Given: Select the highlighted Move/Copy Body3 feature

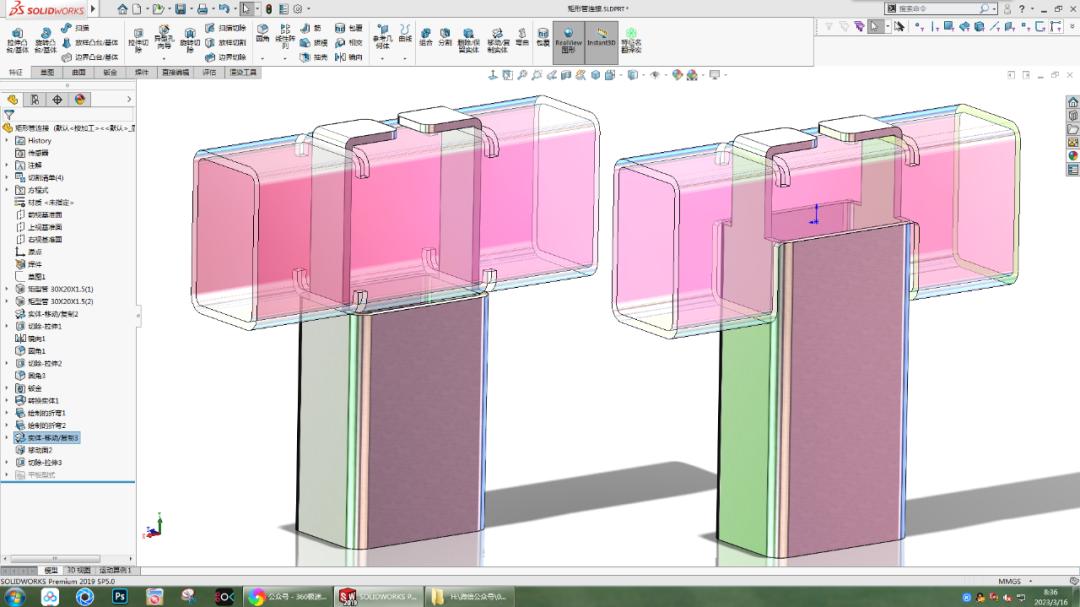Looking at the screenshot, I should tap(52, 438).
